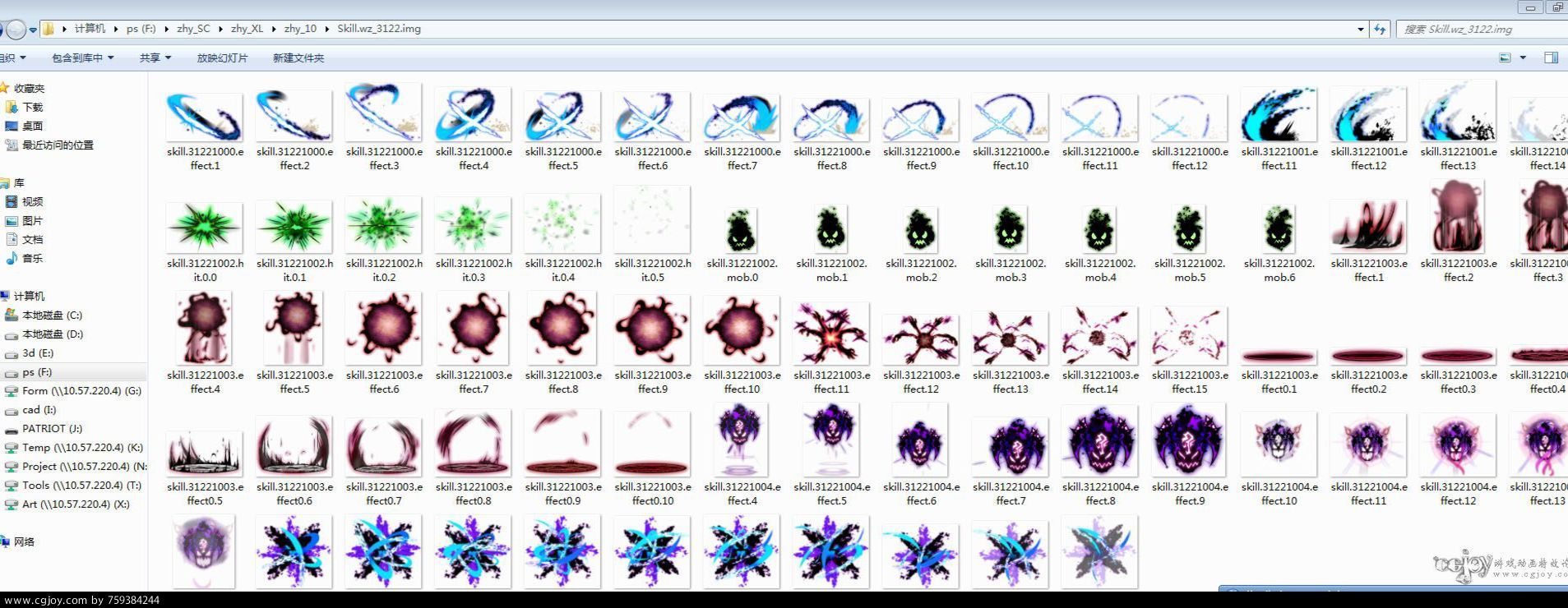Open 包含到库中 dropdown menu

(x=82, y=58)
